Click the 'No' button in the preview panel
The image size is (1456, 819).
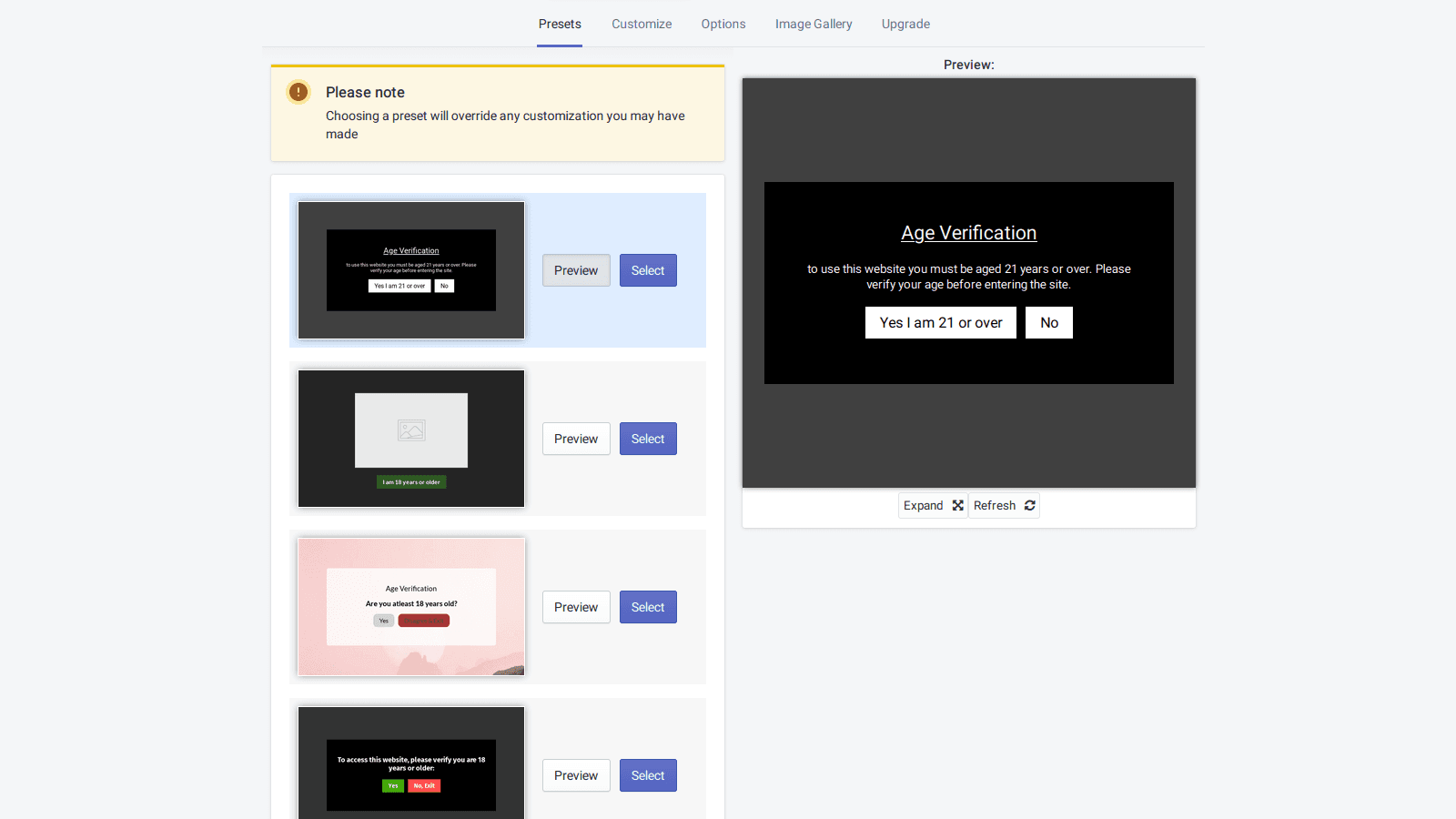[x=1048, y=322]
